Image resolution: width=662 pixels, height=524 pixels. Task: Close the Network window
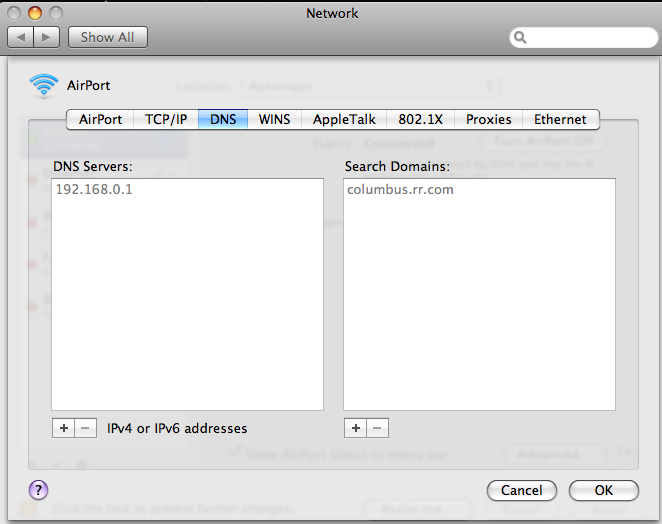(x=14, y=13)
